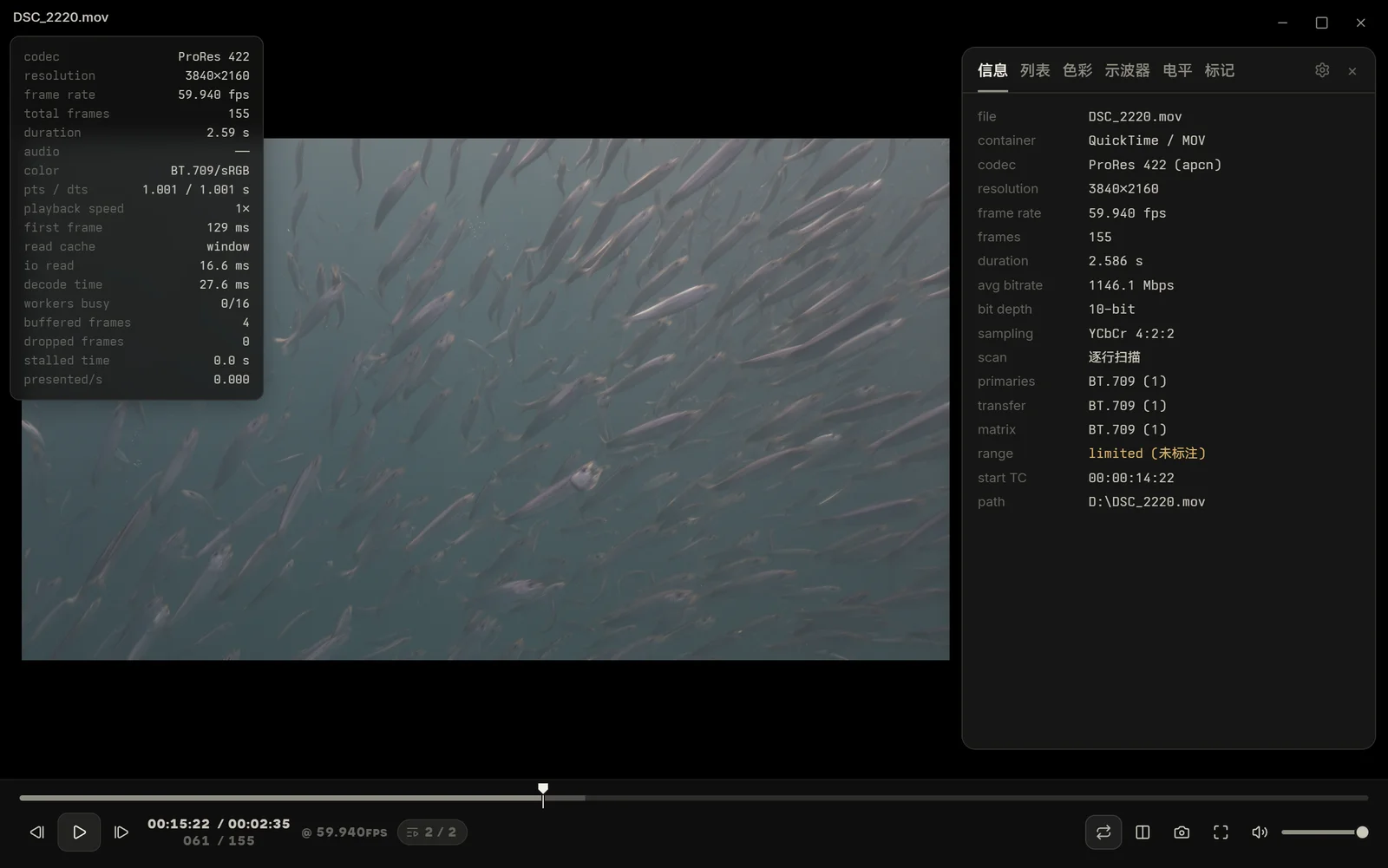This screenshot has height=868, width=1388.
Task: Mute audio with speaker icon
Action: point(1260,832)
